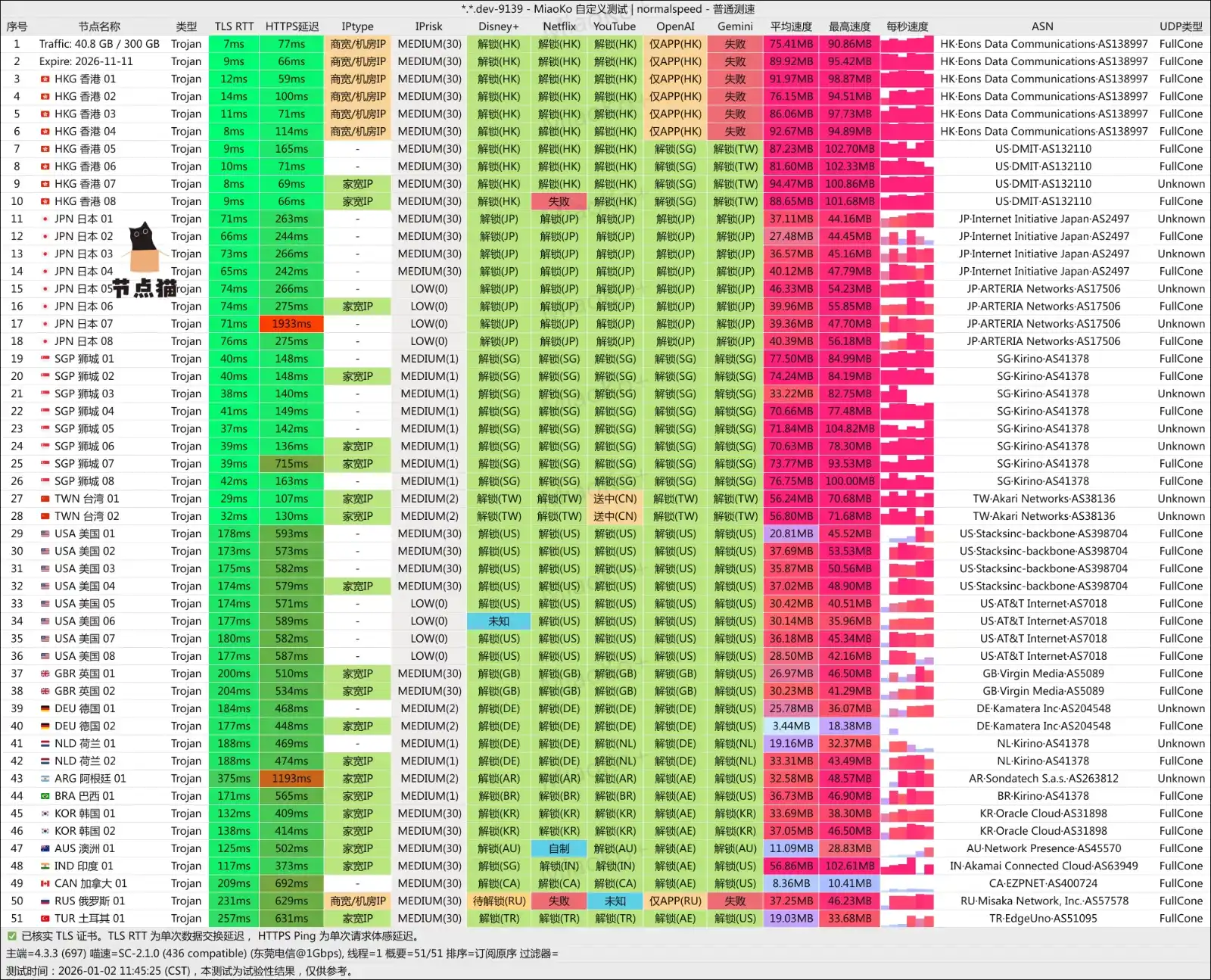
Task: Click the per-second speed chart for row 1
Action: pyautogui.click(x=907, y=44)
